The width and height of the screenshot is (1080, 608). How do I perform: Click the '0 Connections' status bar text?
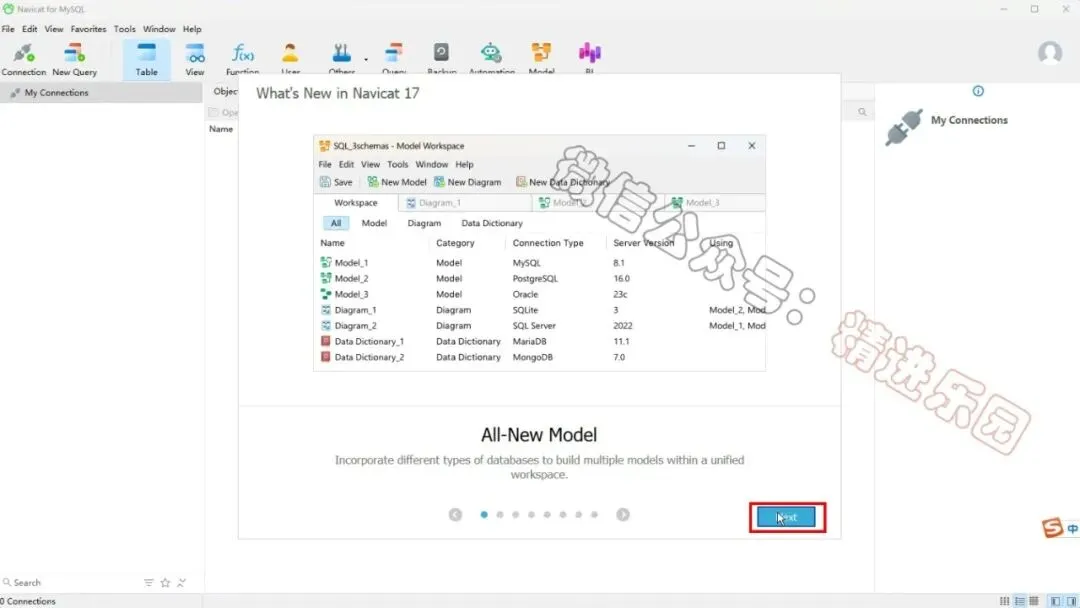click(x=28, y=601)
